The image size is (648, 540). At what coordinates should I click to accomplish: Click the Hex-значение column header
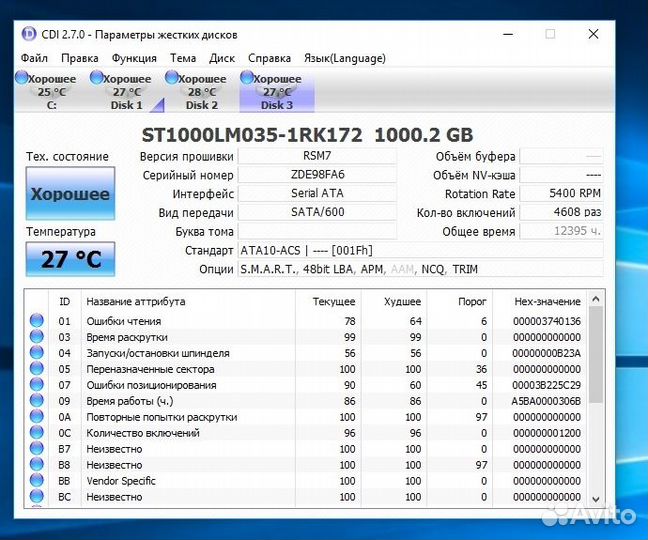[x=539, y=302]
